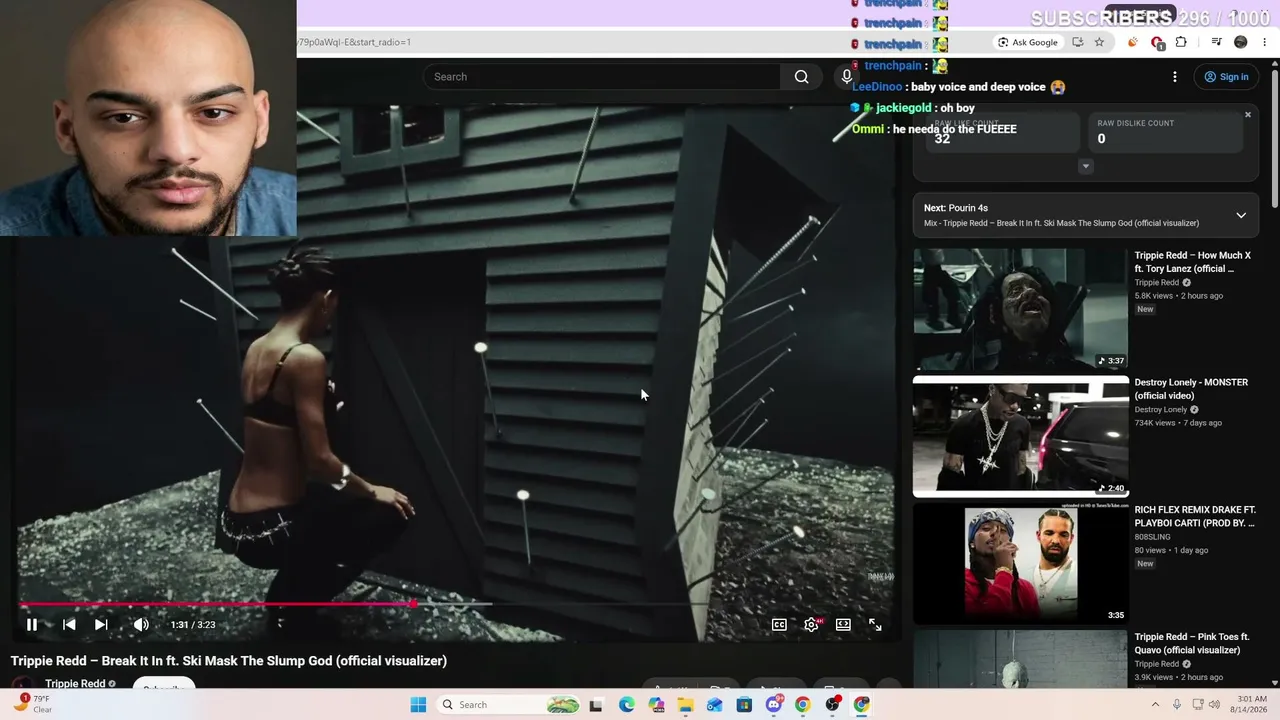1280x720 pixels.
Task: Show hidden system tray icons
Action: (1156, 705)
